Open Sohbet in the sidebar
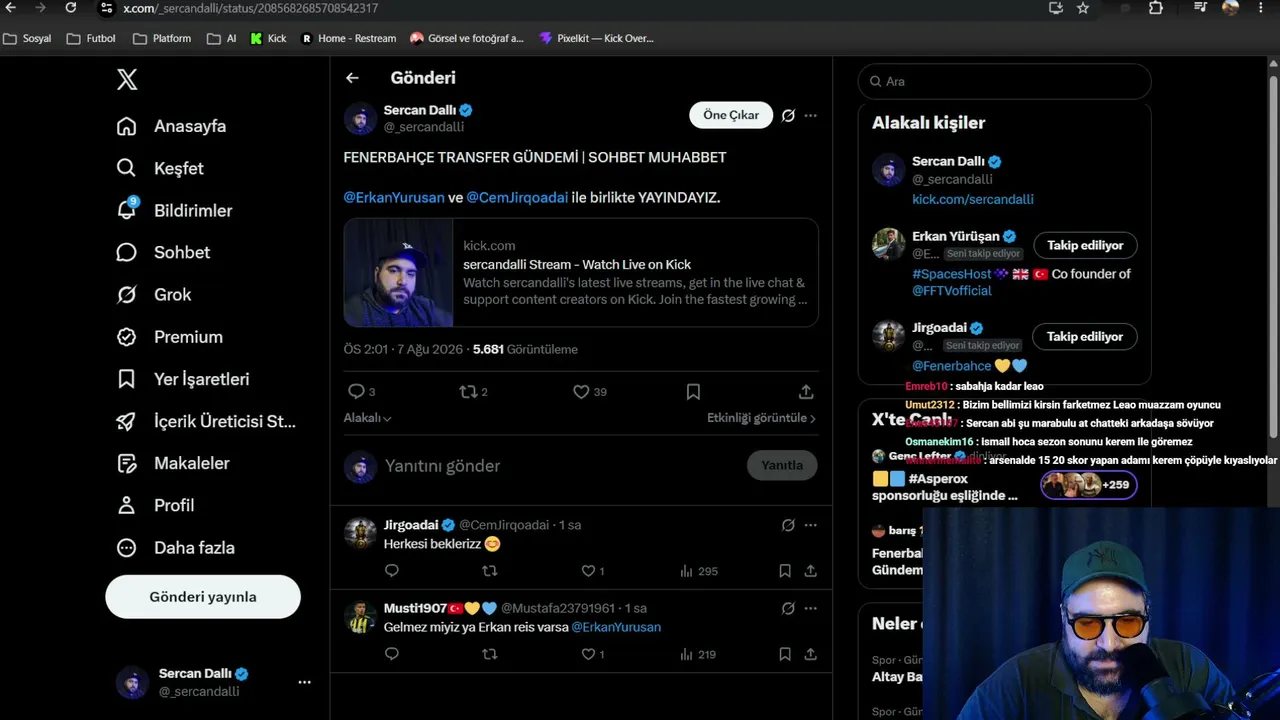This screenshot has height=720, width=1280. pos(163,253)
